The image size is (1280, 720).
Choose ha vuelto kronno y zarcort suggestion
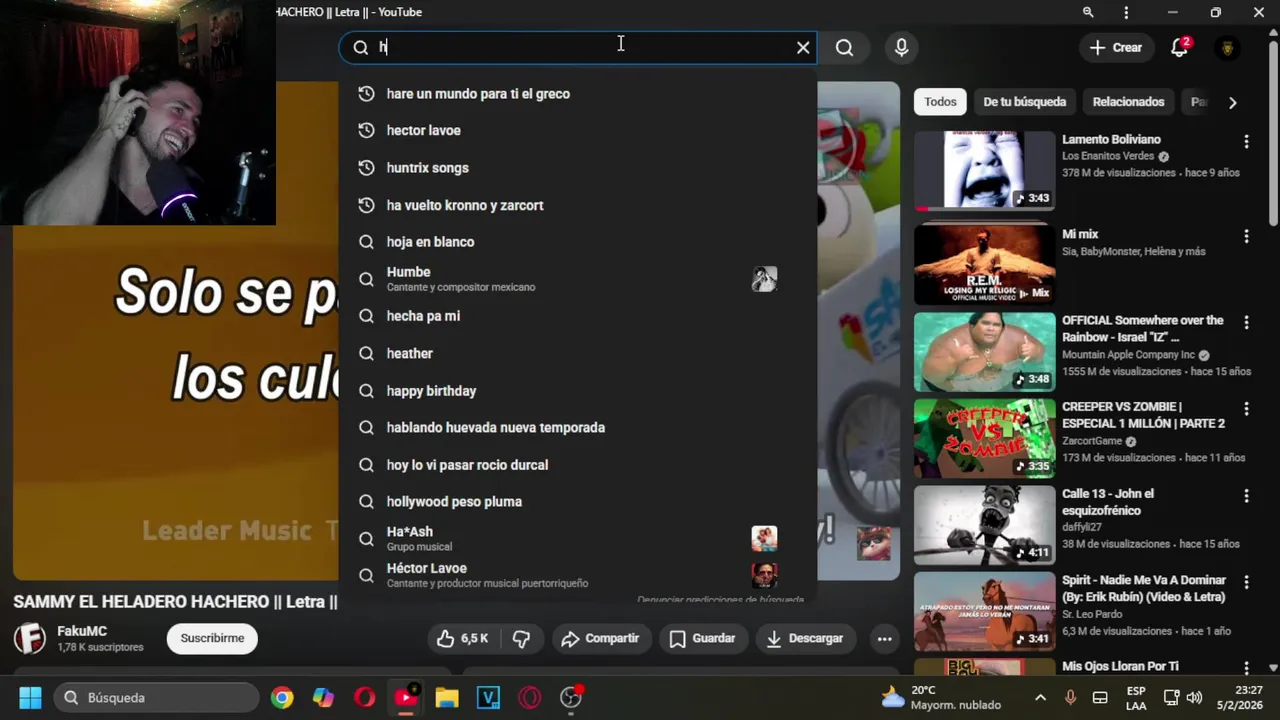578,205
